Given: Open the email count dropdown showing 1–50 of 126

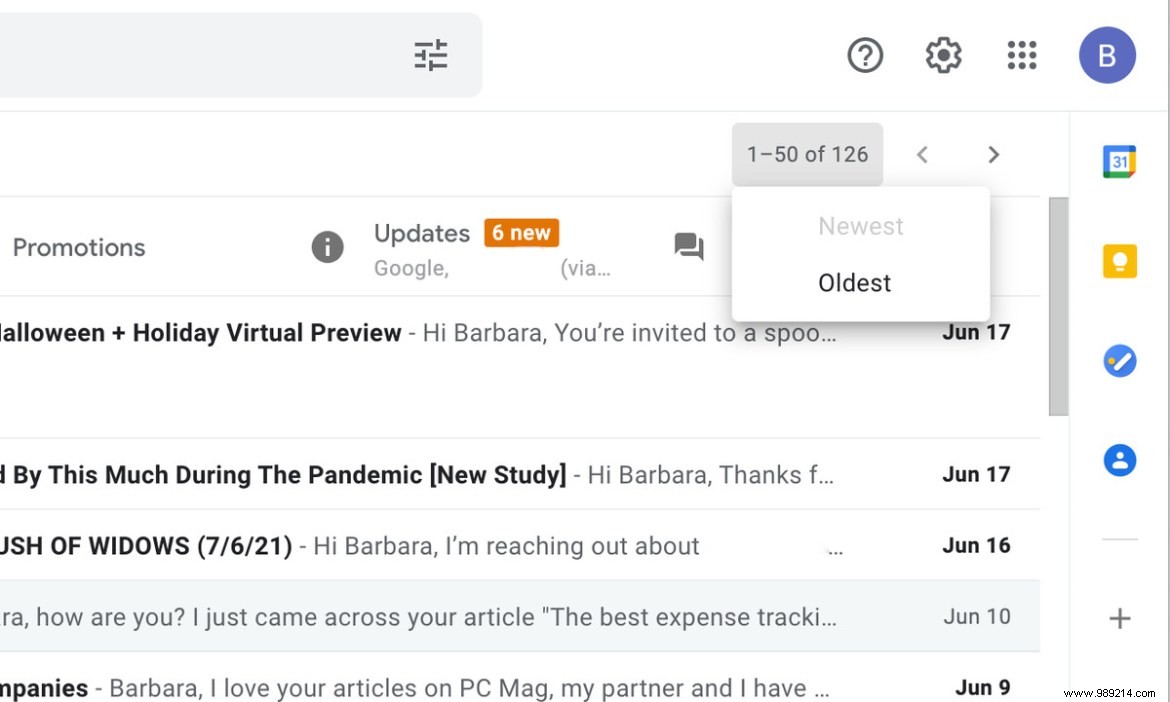Looking at the screenshot, I should pyautogui.click(x=806, y=154).
